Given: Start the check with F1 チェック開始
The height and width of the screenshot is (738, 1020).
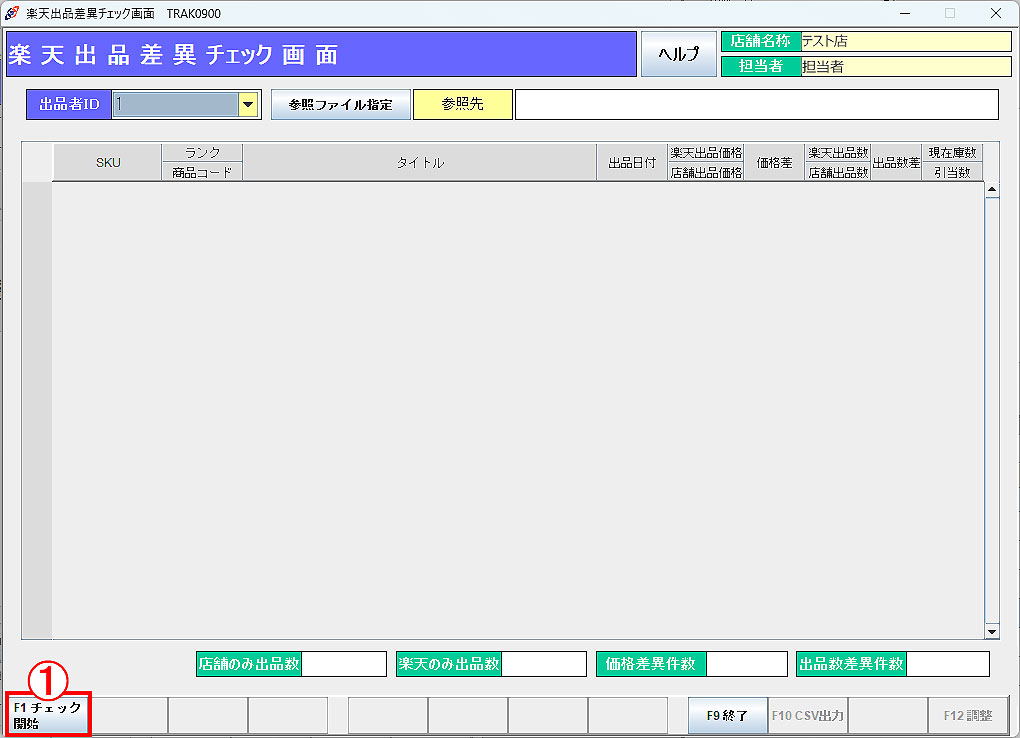Looking at the screenshot, I should 48,715.
